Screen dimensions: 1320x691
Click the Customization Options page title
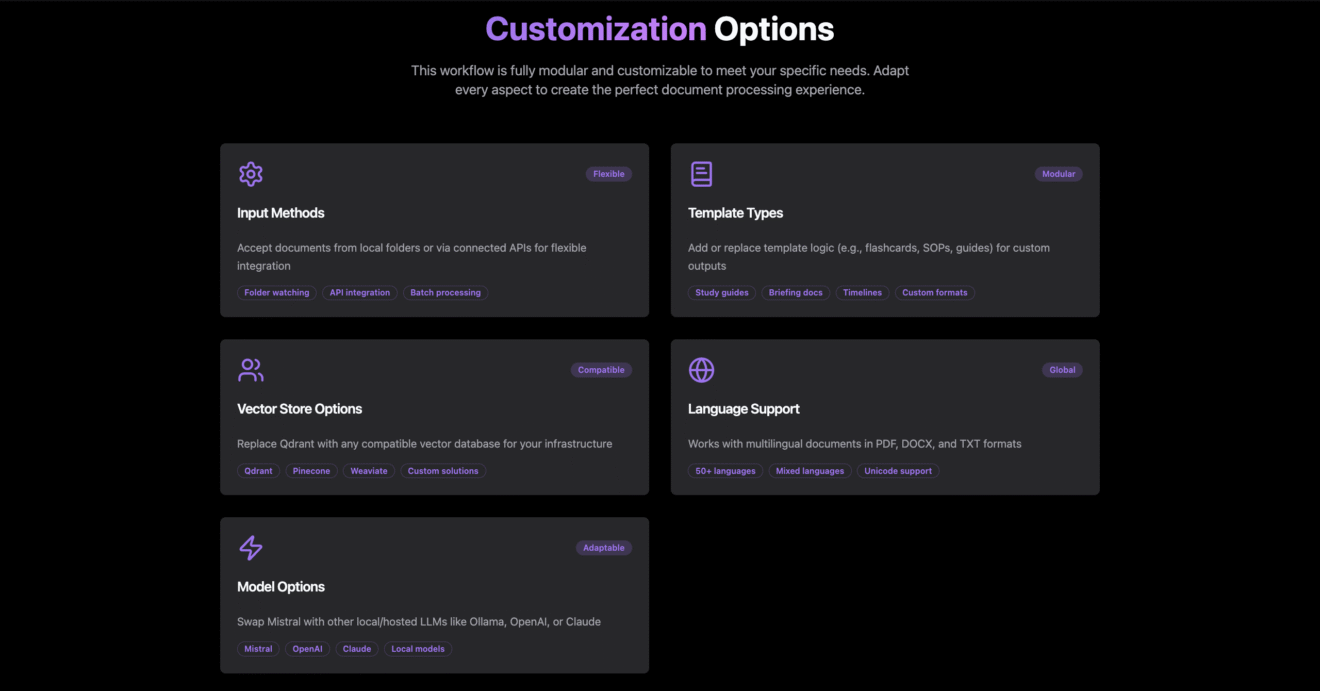pos(660,29)
